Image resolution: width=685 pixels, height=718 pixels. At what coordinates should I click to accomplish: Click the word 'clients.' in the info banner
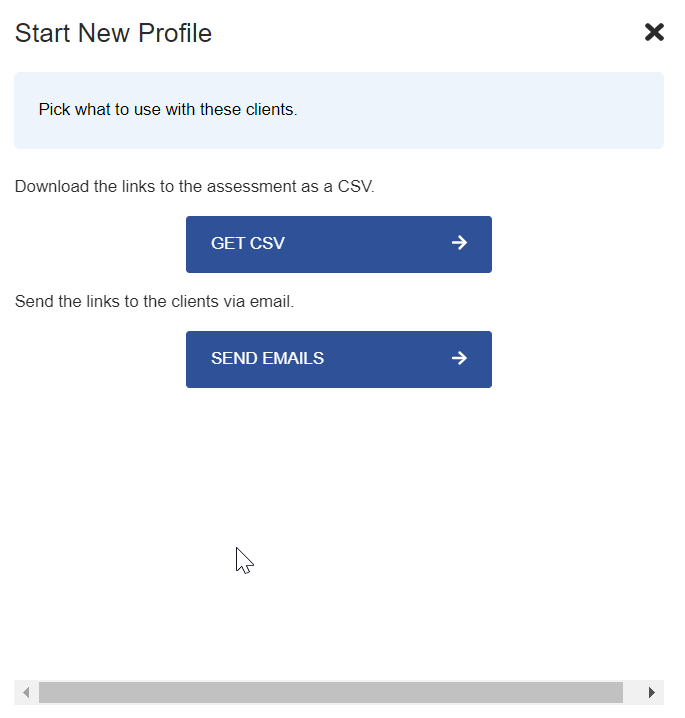[269, 110]
